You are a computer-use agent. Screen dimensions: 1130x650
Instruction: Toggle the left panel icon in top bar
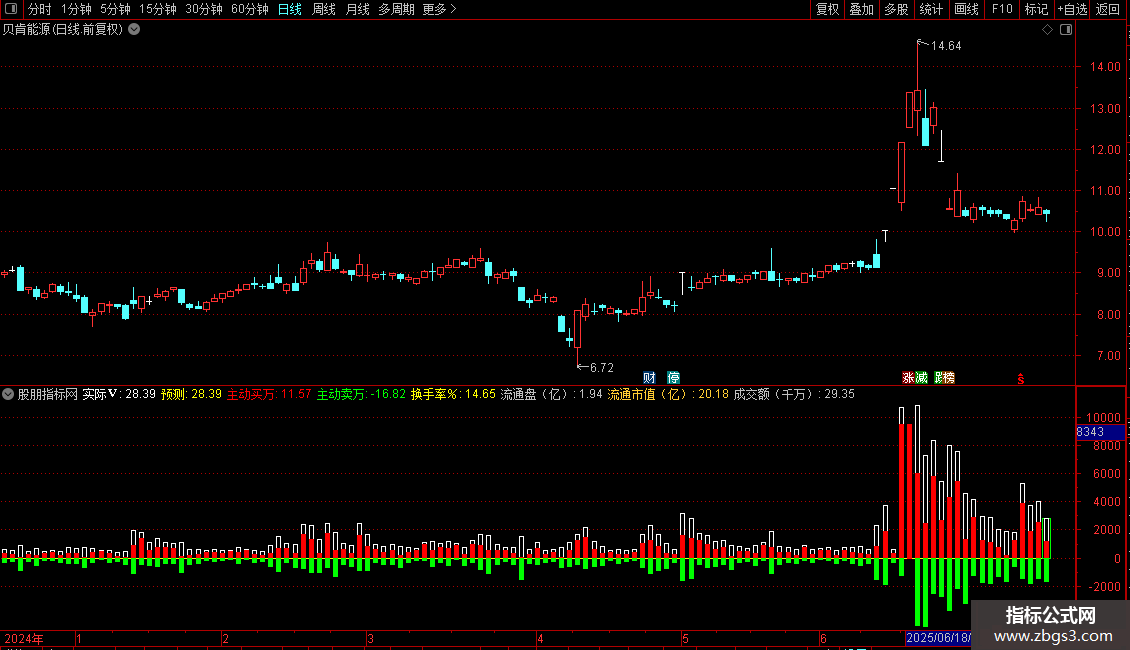coord(11,9)
